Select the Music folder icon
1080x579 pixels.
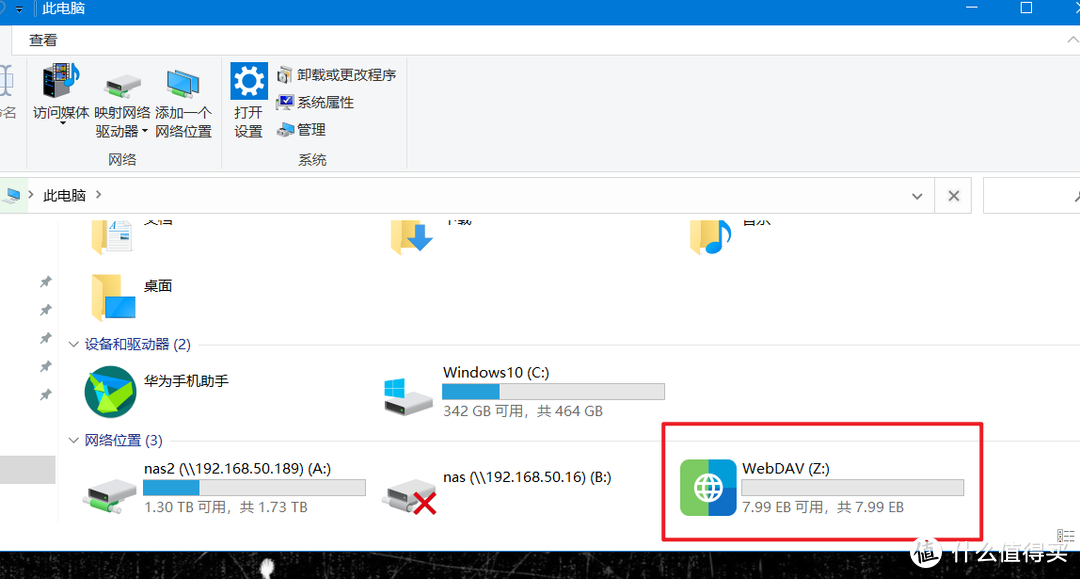click(x=710, y=236)
